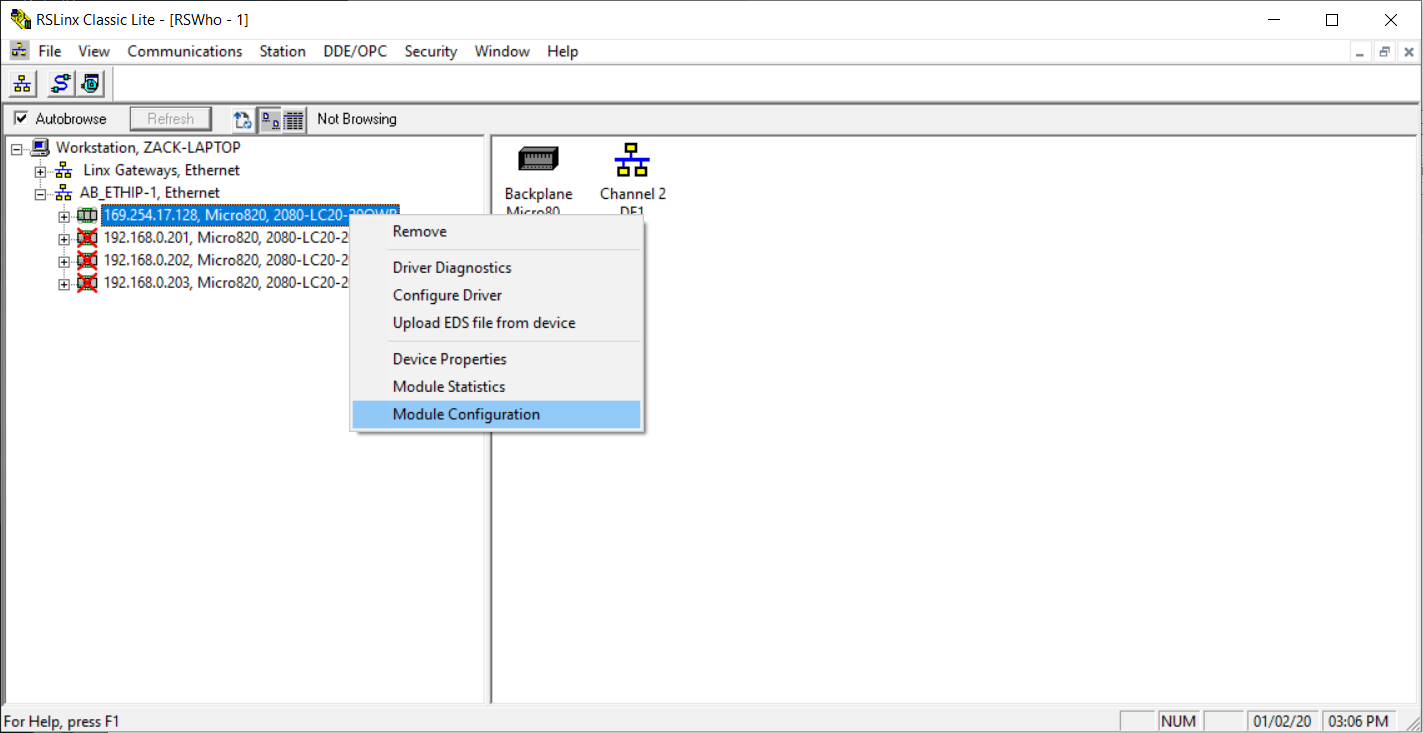Select AB_ETHIP-1, Ethernet tree label
The image size is (1423, 733).
[x=151, y=193]
